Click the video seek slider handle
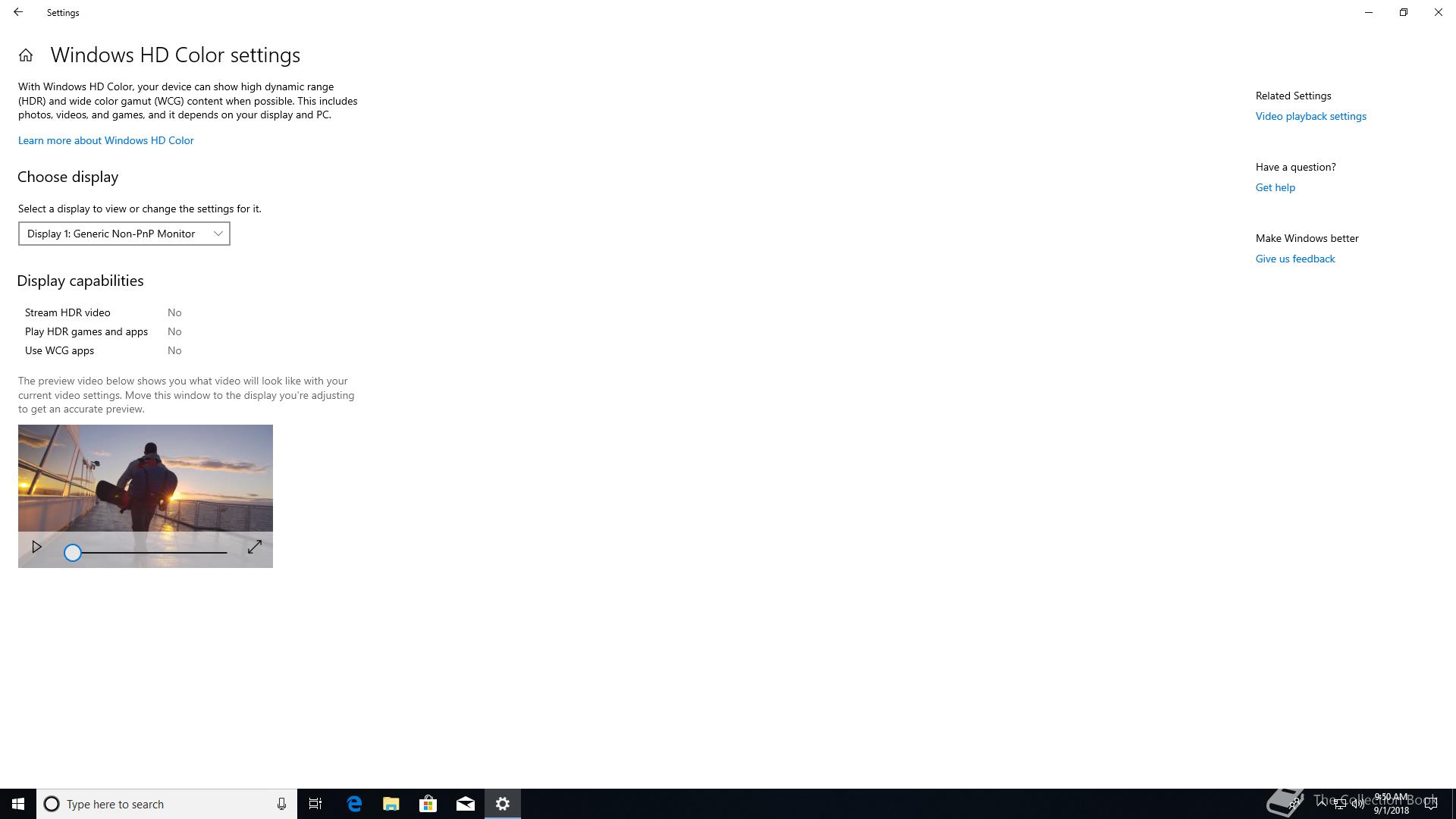This screenshot has height=819, width=1456. point(72,553)
